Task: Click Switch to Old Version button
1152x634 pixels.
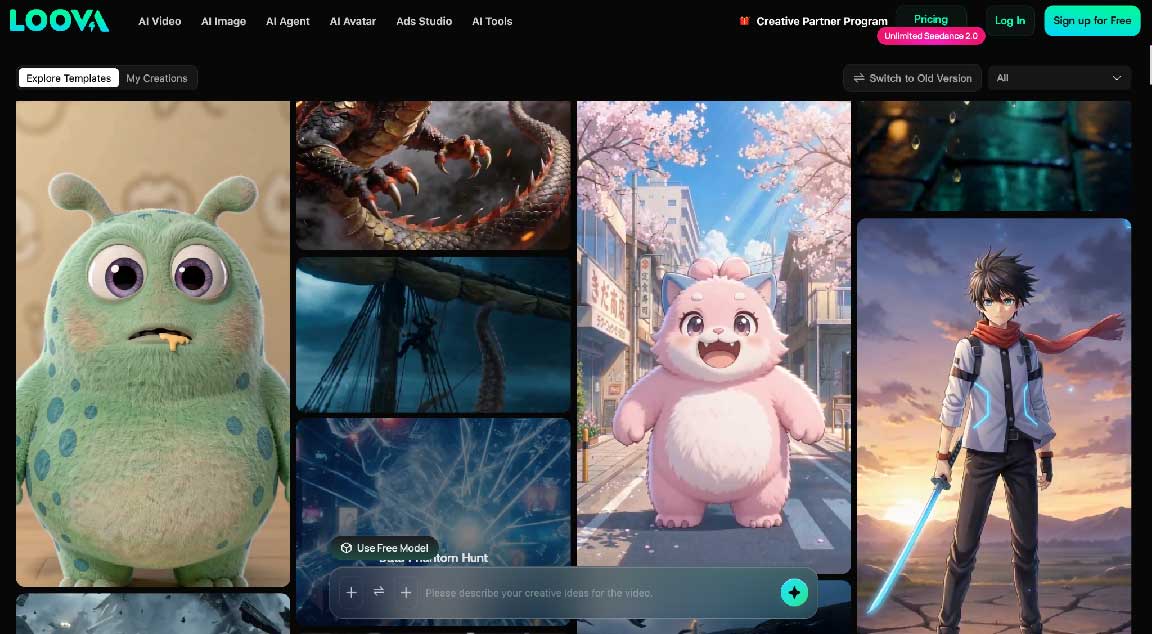Action: [912, 78]
